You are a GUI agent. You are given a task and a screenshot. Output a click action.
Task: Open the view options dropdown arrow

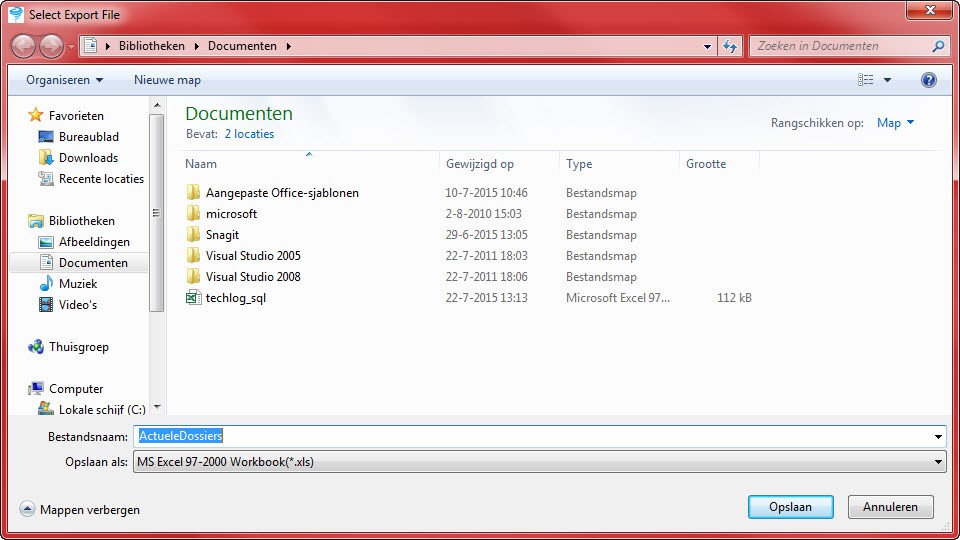(x=887, y=80)
